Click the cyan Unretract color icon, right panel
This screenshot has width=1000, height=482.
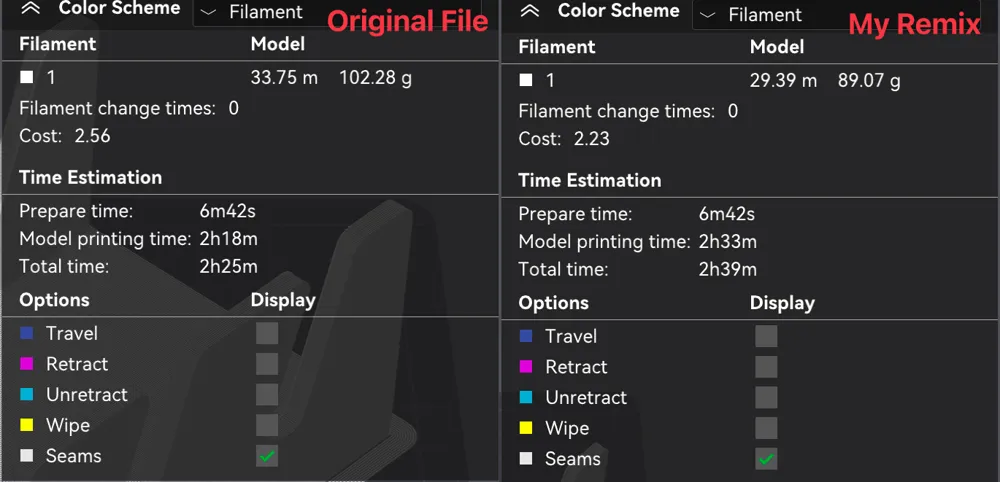tap(526, 397)
